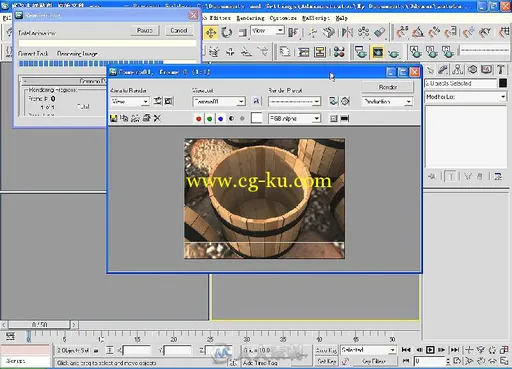Image resolution: width=512 pixels, height=369 pixels.
Task: Toggle the Alpha channel display button
Action: click(x=231, y=119)
